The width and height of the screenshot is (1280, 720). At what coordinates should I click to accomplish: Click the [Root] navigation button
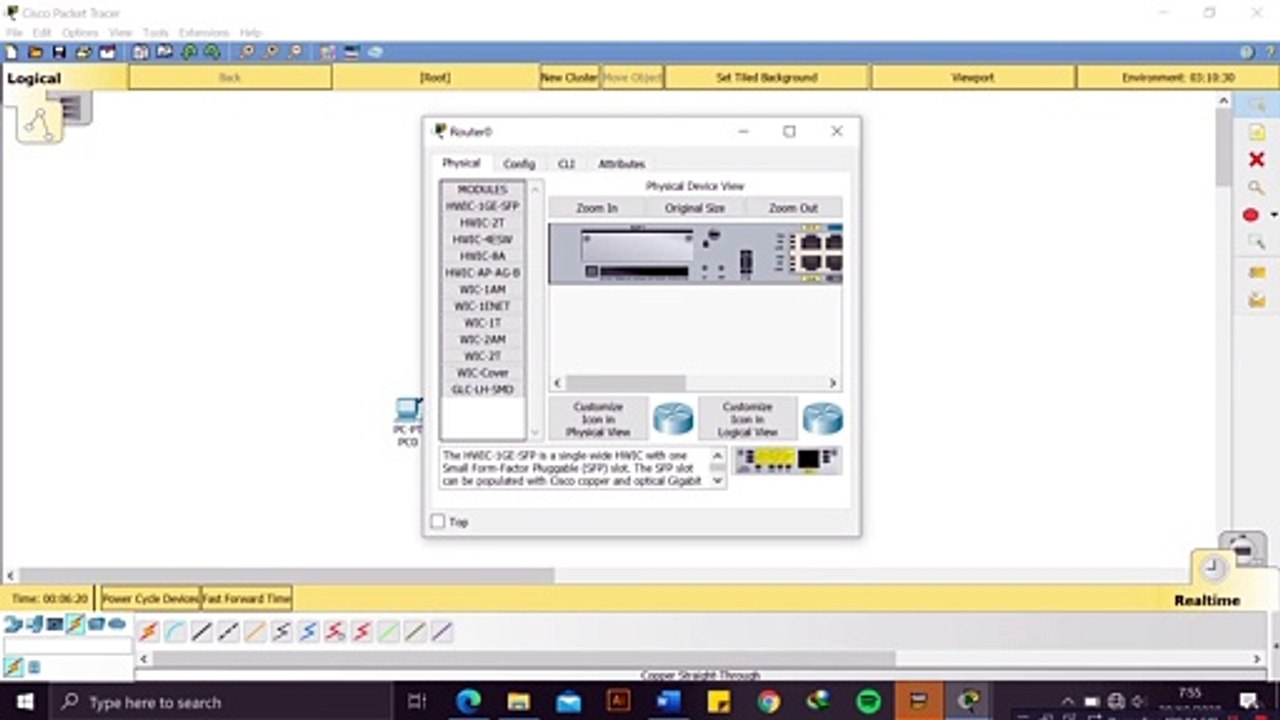click(435, 77)
